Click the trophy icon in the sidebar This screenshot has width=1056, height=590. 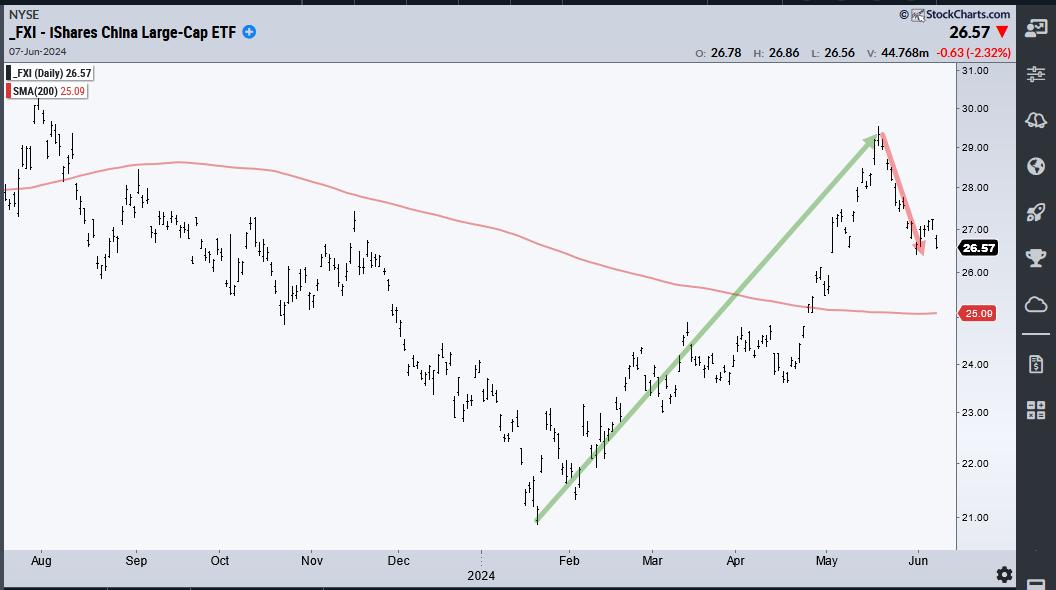[1036, 258]
